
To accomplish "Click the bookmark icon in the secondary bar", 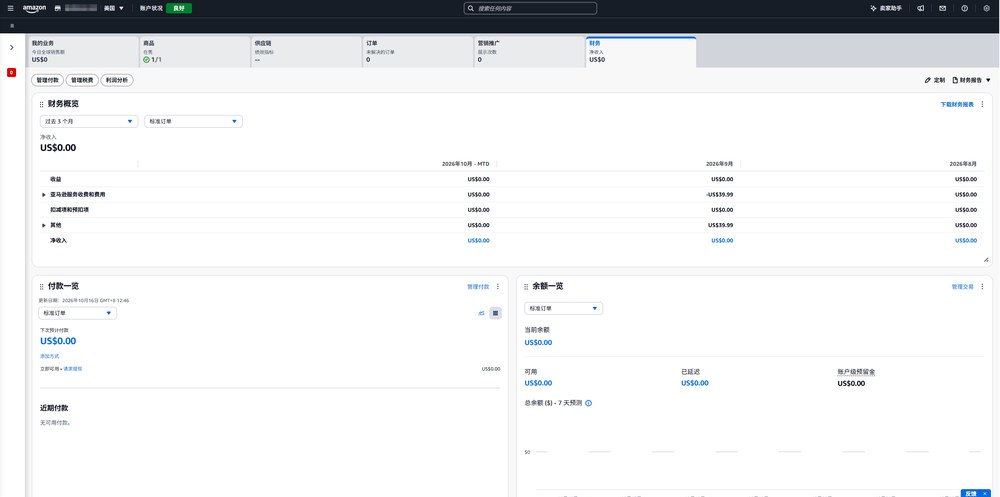I will (12, 26).
